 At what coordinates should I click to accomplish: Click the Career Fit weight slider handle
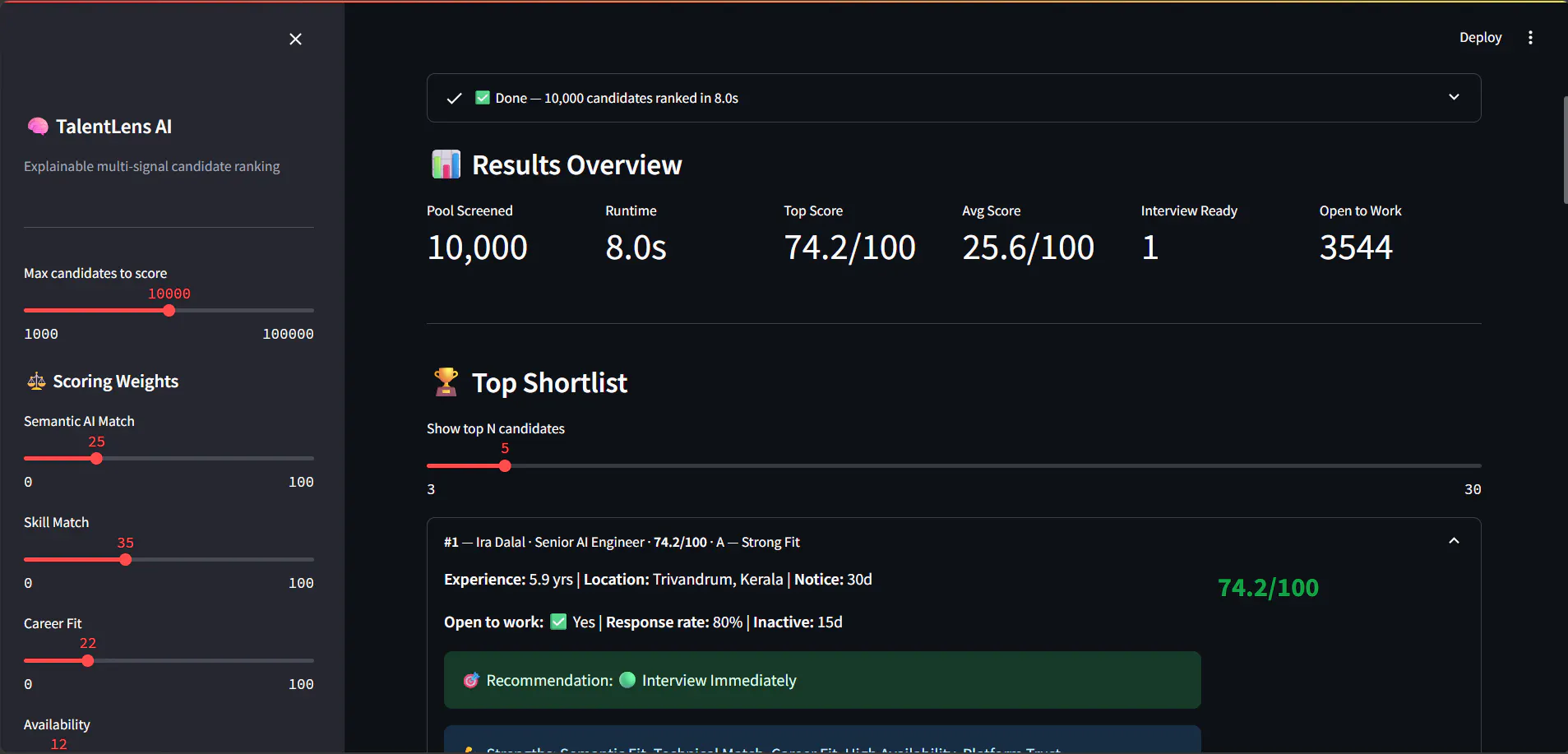click(x=88, y=661)
